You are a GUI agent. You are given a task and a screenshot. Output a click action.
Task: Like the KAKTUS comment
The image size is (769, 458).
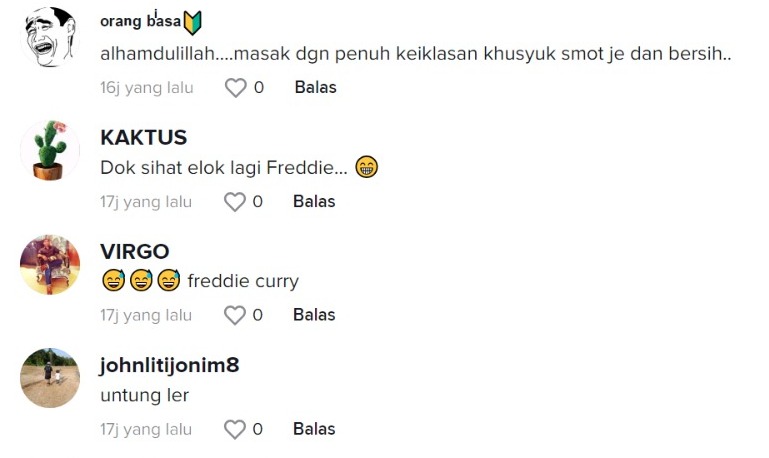(234, 202)
